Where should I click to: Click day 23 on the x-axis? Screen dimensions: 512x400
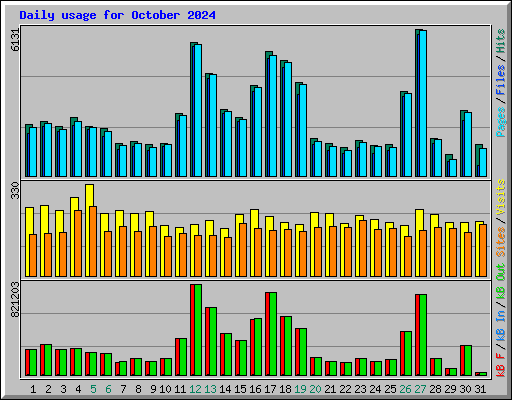tap(360, 389)
